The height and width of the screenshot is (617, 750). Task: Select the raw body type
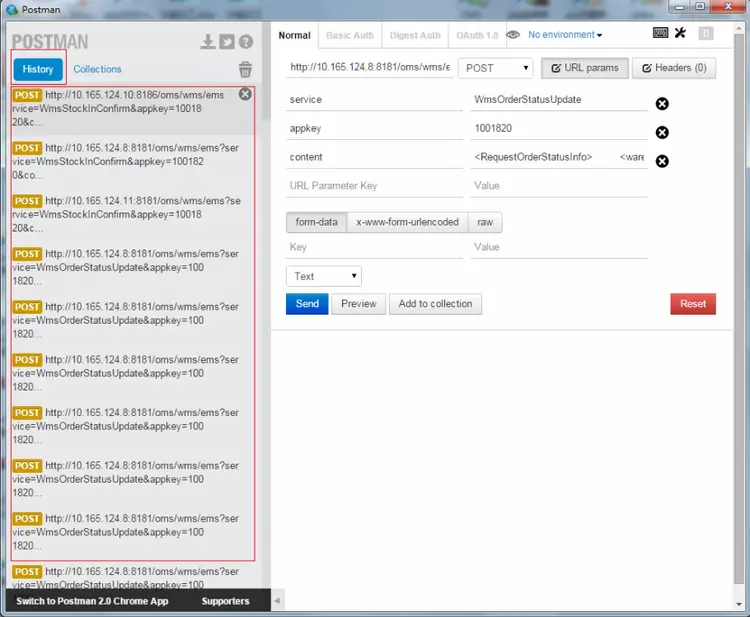click(x=485, y=222)
